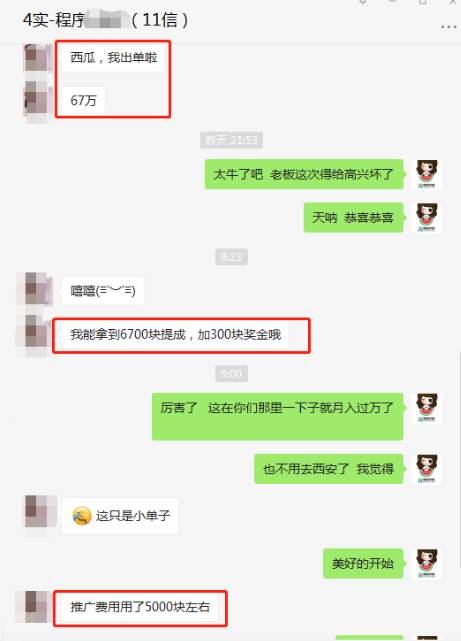Click the '昨天 21:53' timestamp label
Viewport: 461px width, 641px height.
coord(231,140)
